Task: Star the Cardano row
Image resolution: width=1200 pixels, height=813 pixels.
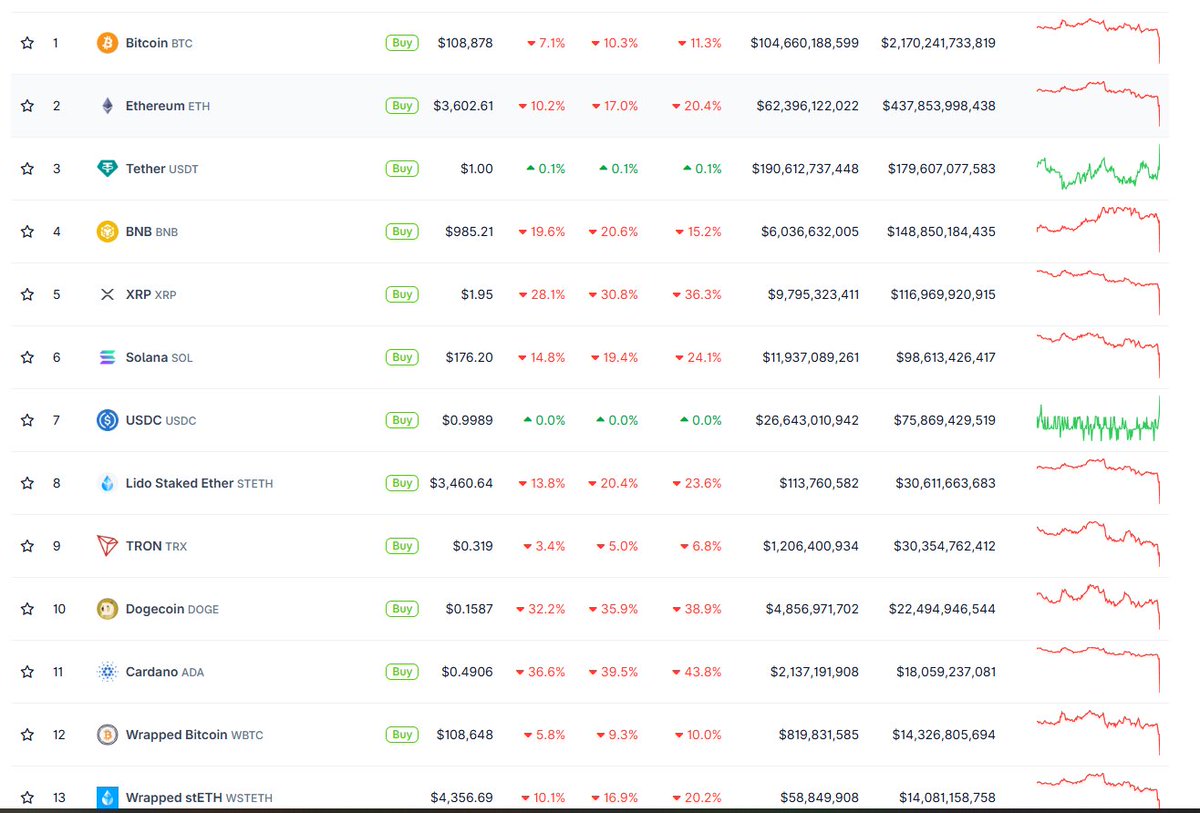Action: pyautogui.click(x=28, y=672)
